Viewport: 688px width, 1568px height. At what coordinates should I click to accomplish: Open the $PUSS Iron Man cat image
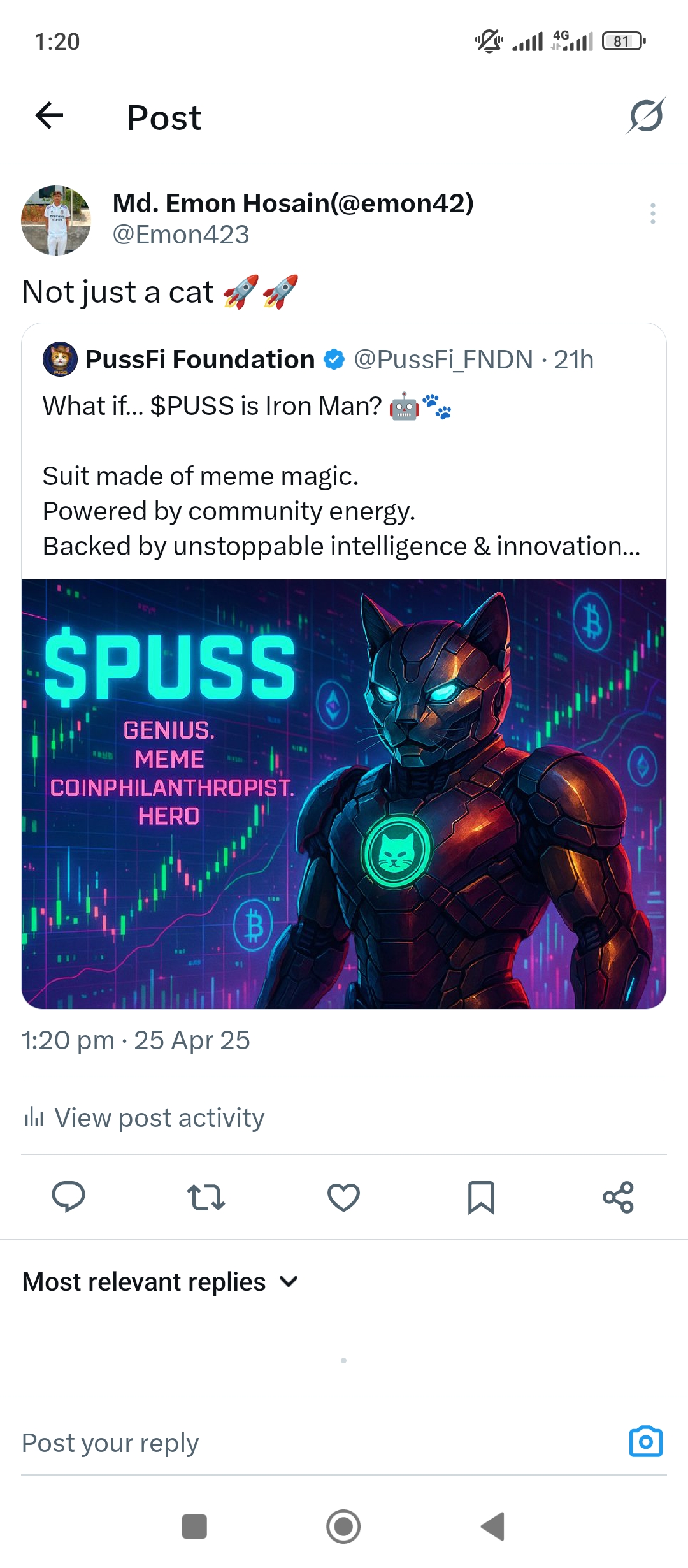pos(344,794)
